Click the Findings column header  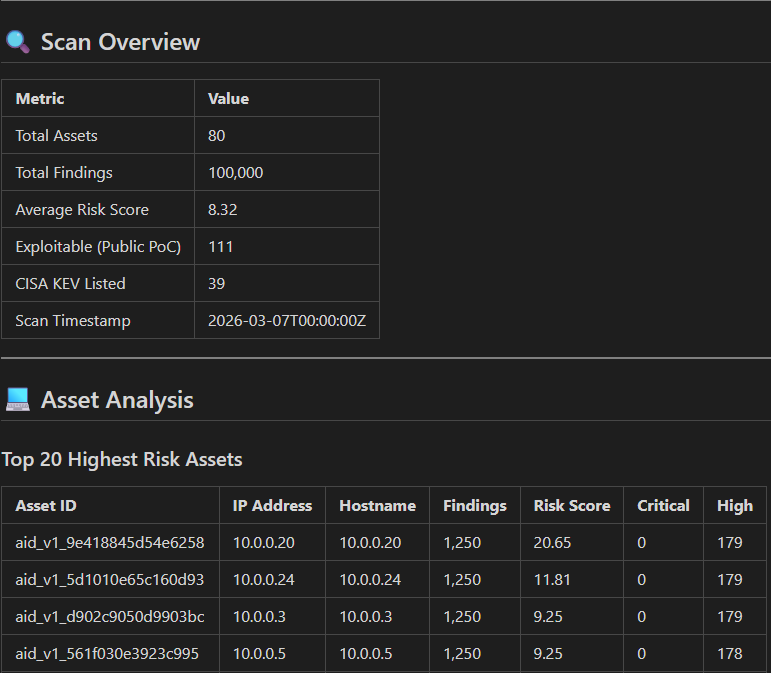coord(474,505)
